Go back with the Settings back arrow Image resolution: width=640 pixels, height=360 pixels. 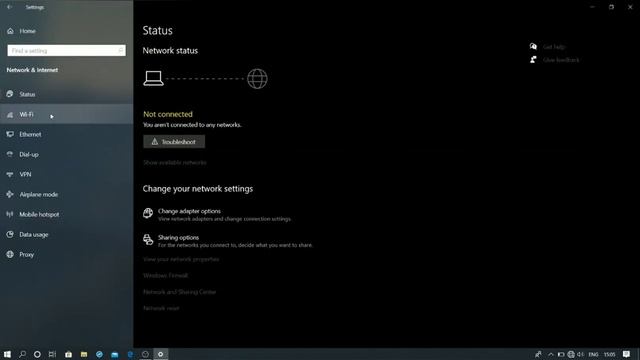(9, 7)
